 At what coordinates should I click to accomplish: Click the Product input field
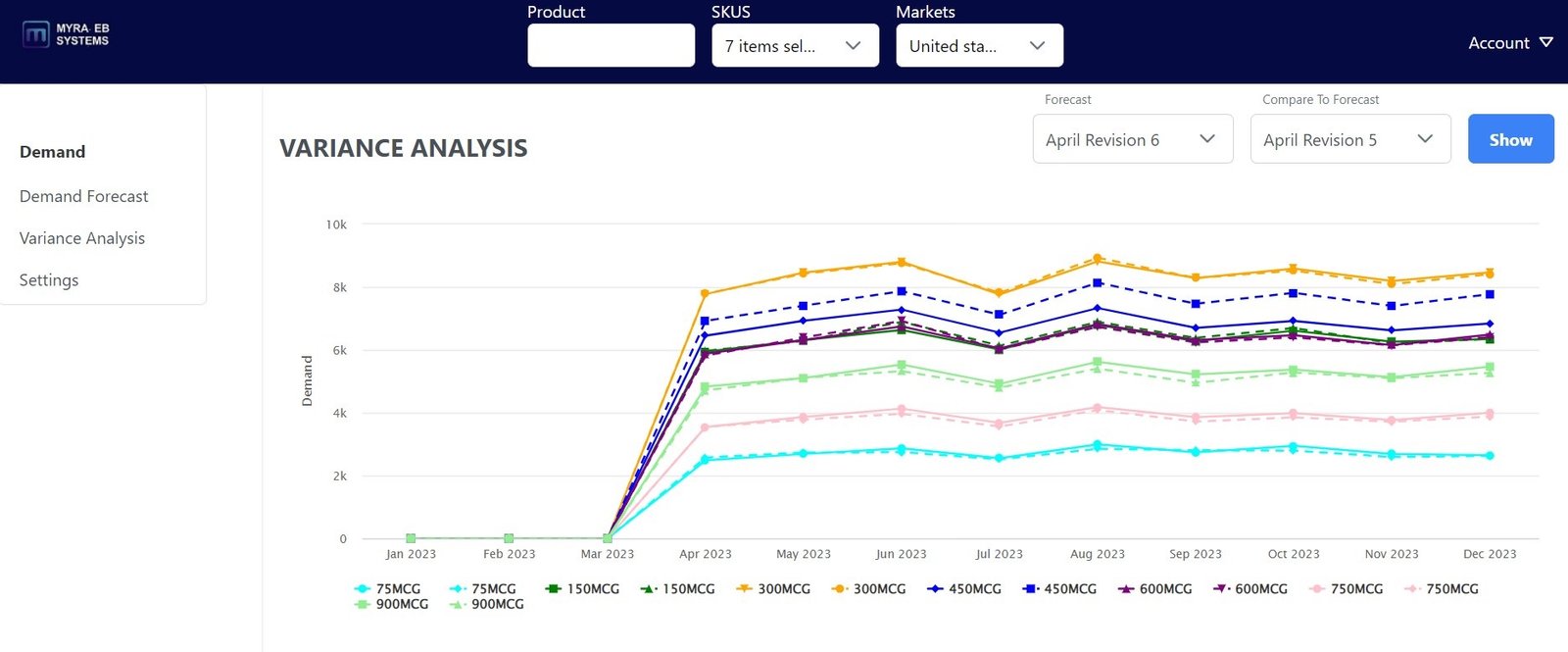click(612, 46)
